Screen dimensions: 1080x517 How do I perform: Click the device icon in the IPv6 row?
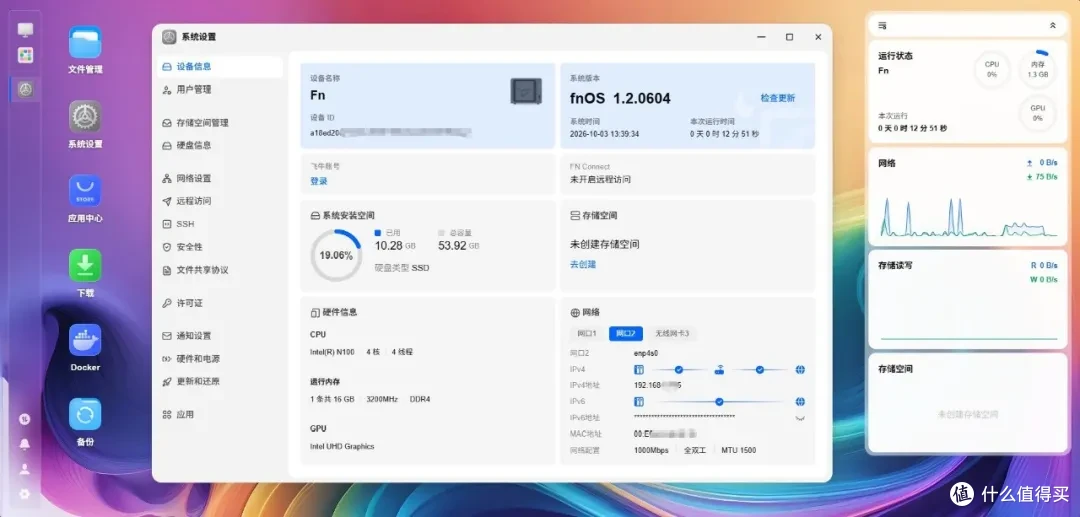(x=638, y=401)
